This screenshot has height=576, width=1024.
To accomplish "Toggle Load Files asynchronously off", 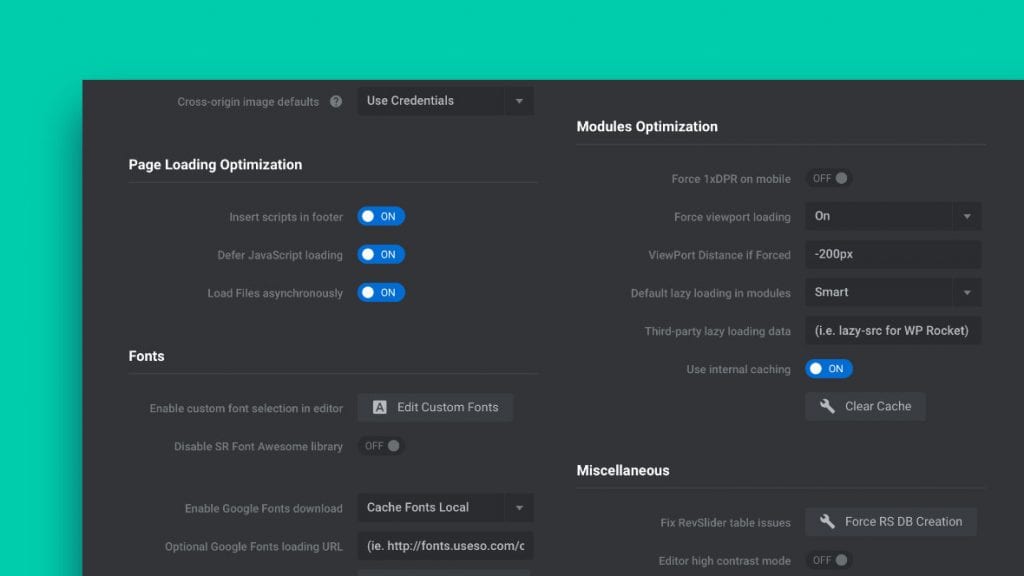I will point(381,293).
